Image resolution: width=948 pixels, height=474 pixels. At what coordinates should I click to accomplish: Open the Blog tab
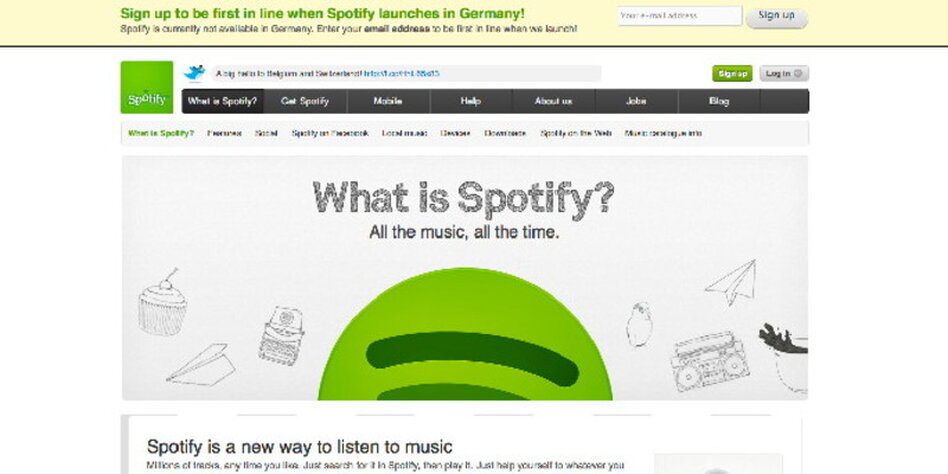(x=719, y=102)
